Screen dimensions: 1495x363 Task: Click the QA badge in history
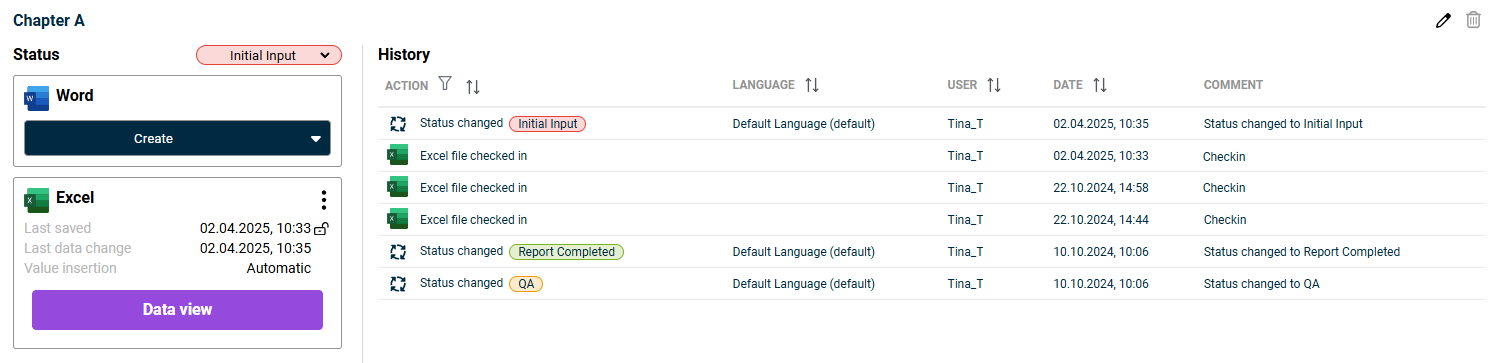click(526, 284)
